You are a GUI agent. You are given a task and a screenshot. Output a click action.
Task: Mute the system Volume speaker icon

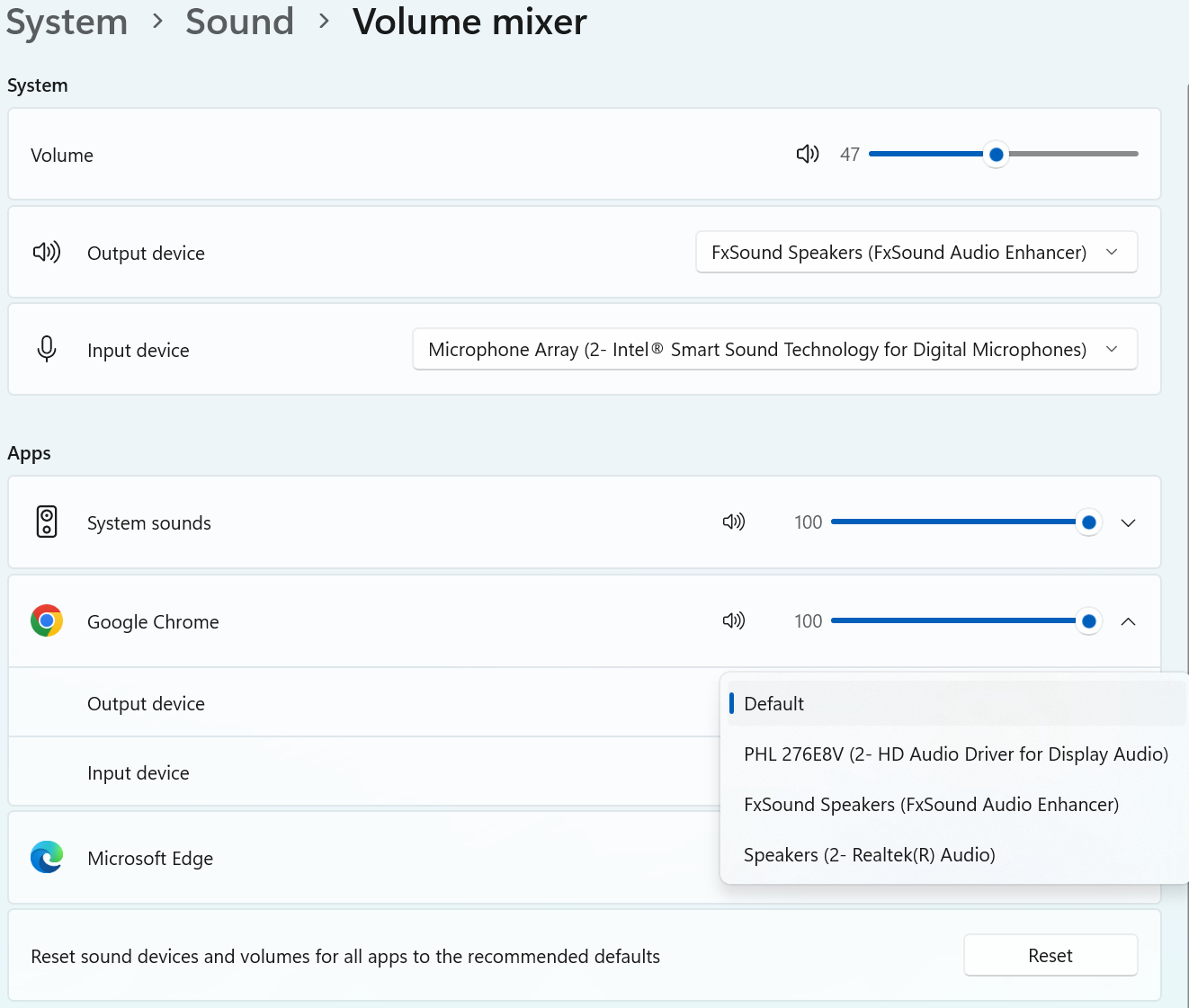(x=807, y=154)
